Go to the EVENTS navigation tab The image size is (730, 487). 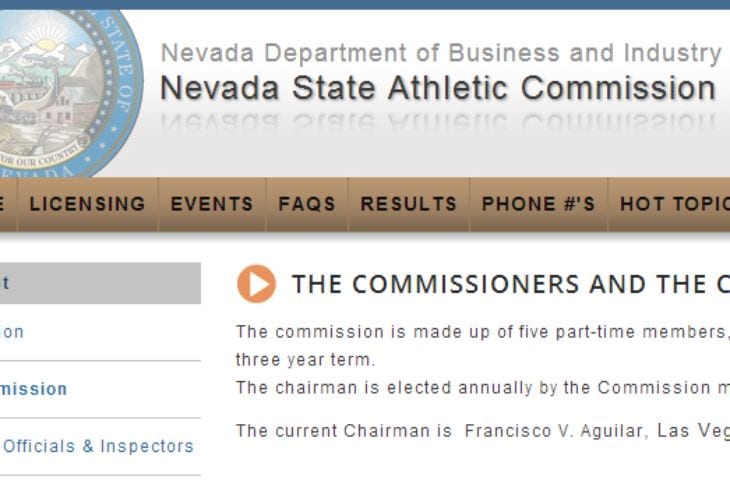pyautogui.click(x=211, y=204)
